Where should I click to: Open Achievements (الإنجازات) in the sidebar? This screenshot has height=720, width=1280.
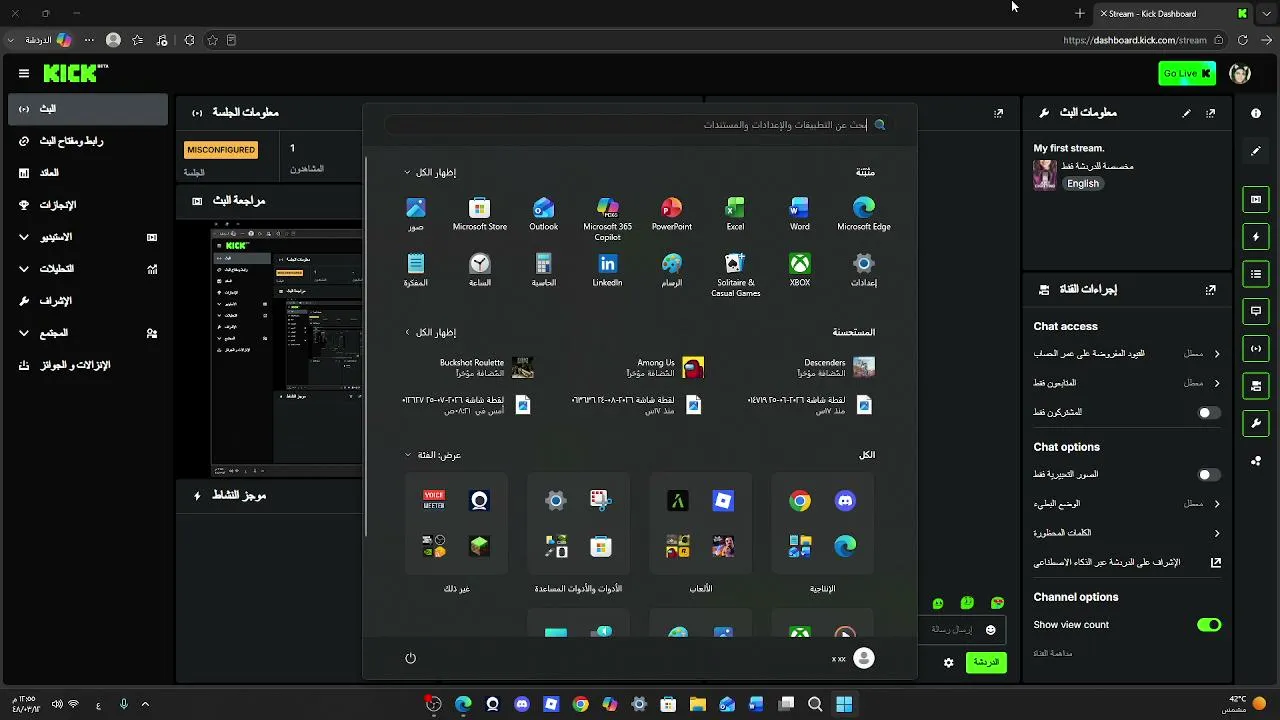[x=88, y=205]
